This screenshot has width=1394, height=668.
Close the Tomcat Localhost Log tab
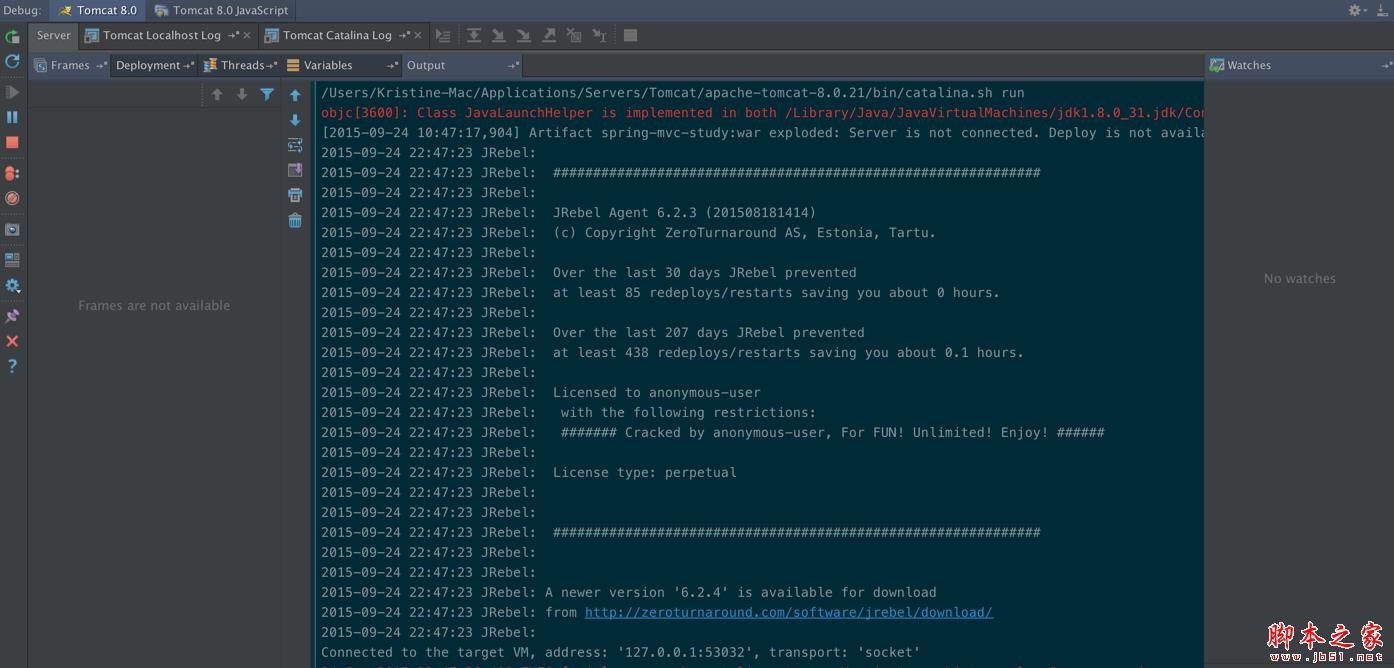point(246,35)
